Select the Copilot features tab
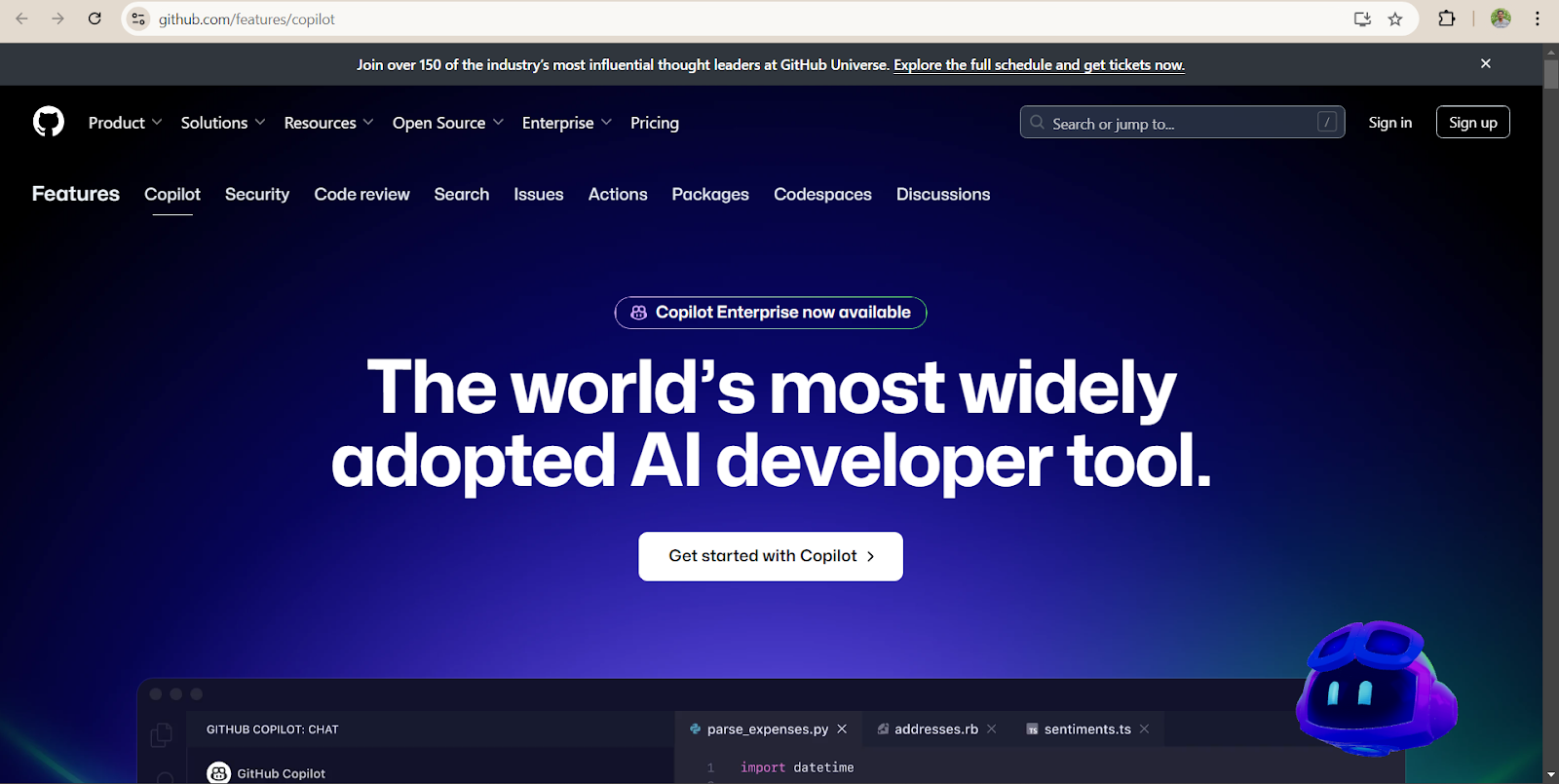 [x=172, y=194]
